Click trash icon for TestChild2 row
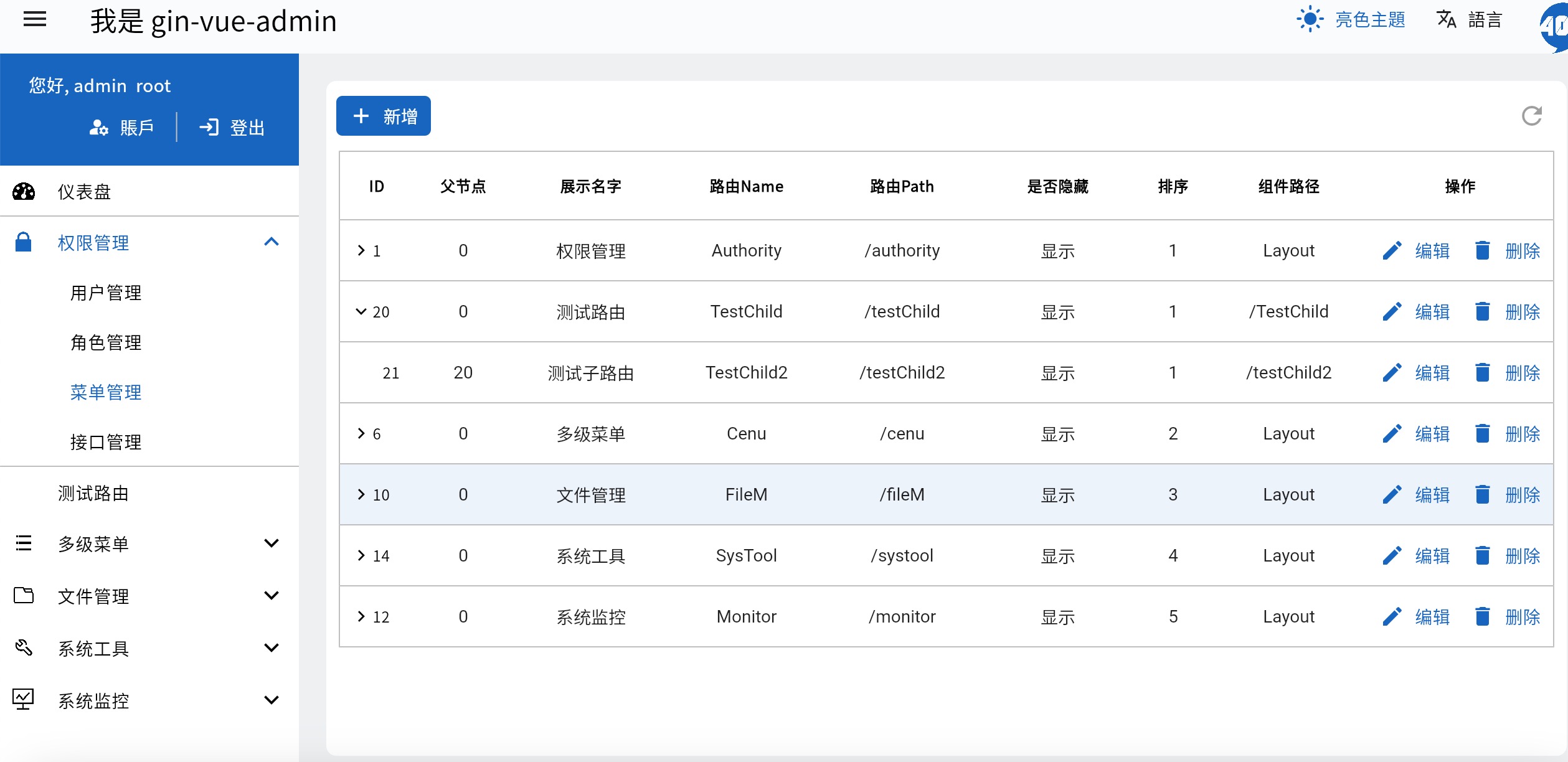Screen dimensions: 1568x762 point(1483,373)
